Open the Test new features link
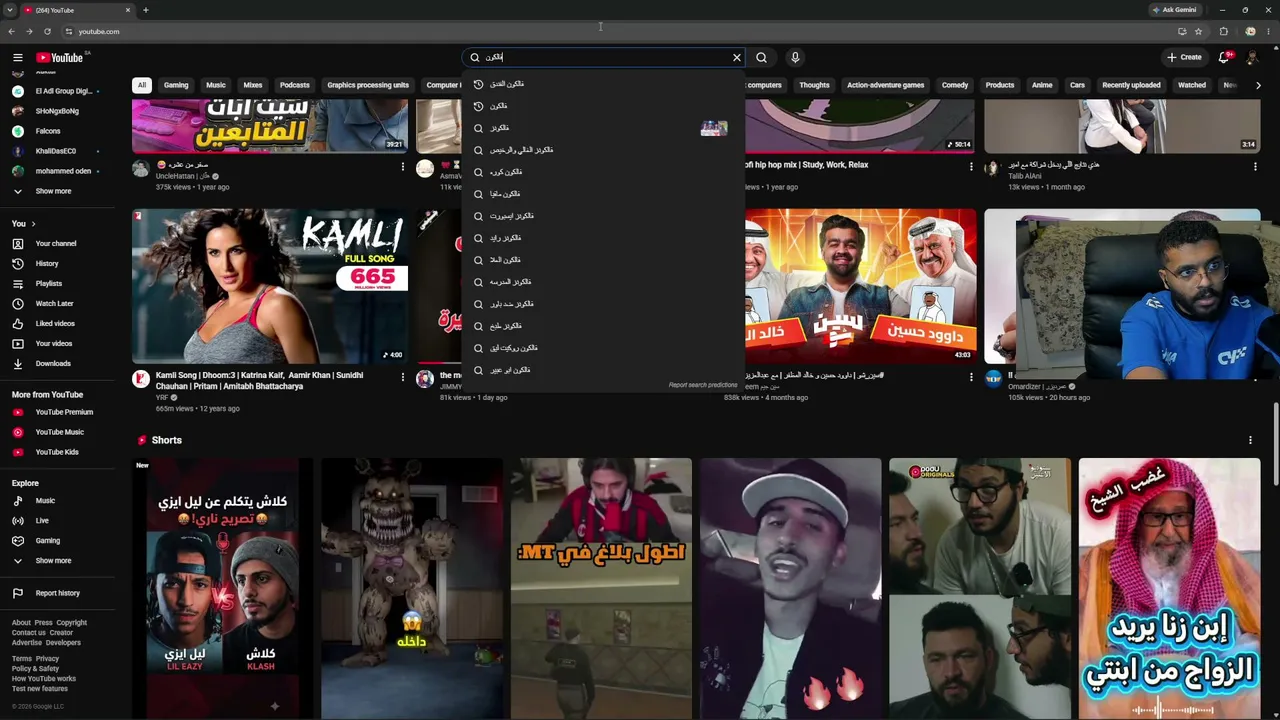The width and height of the screenshot is (1280, 720). click(40, 689)
